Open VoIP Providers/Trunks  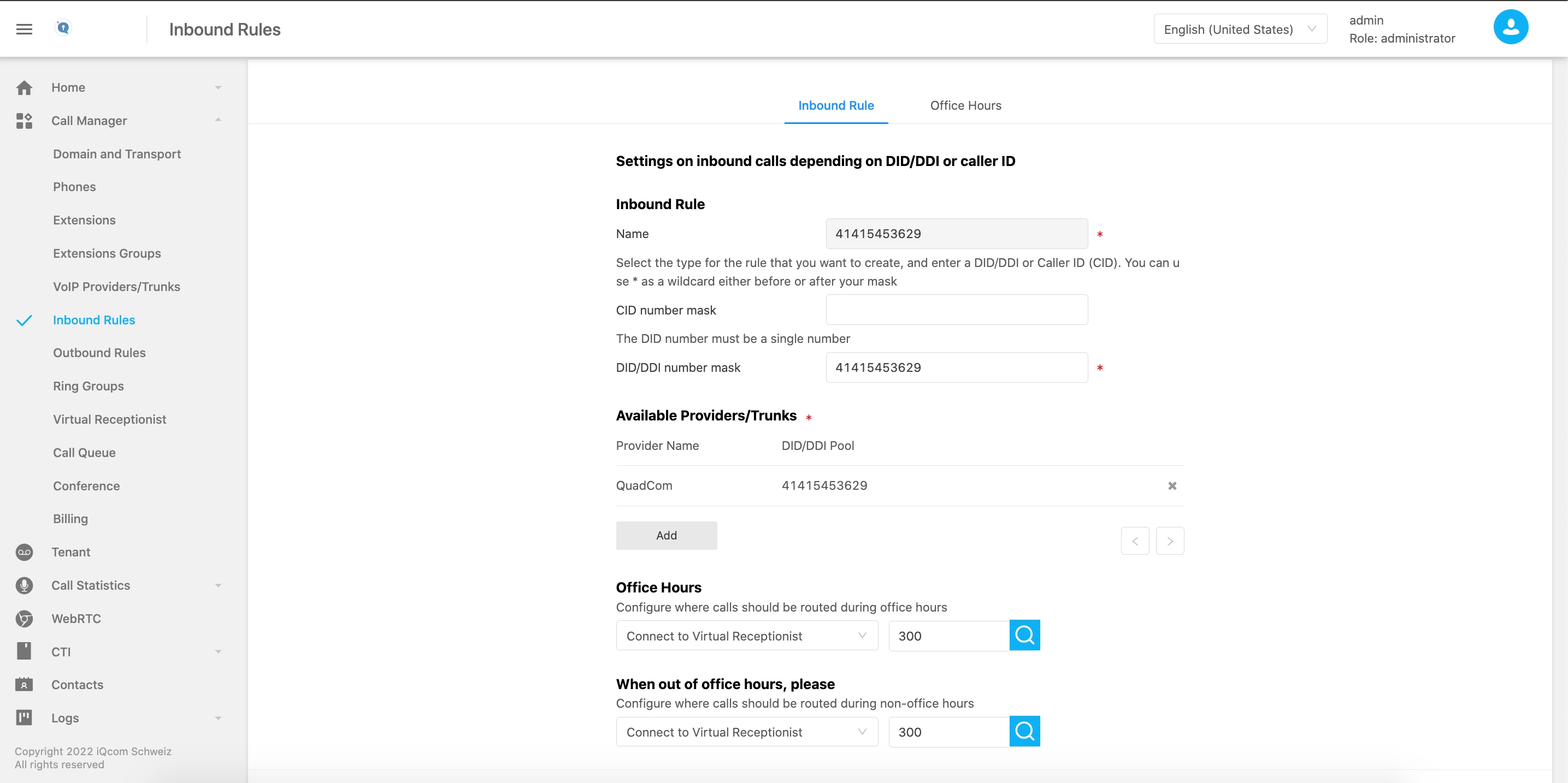tap(116, 287)
